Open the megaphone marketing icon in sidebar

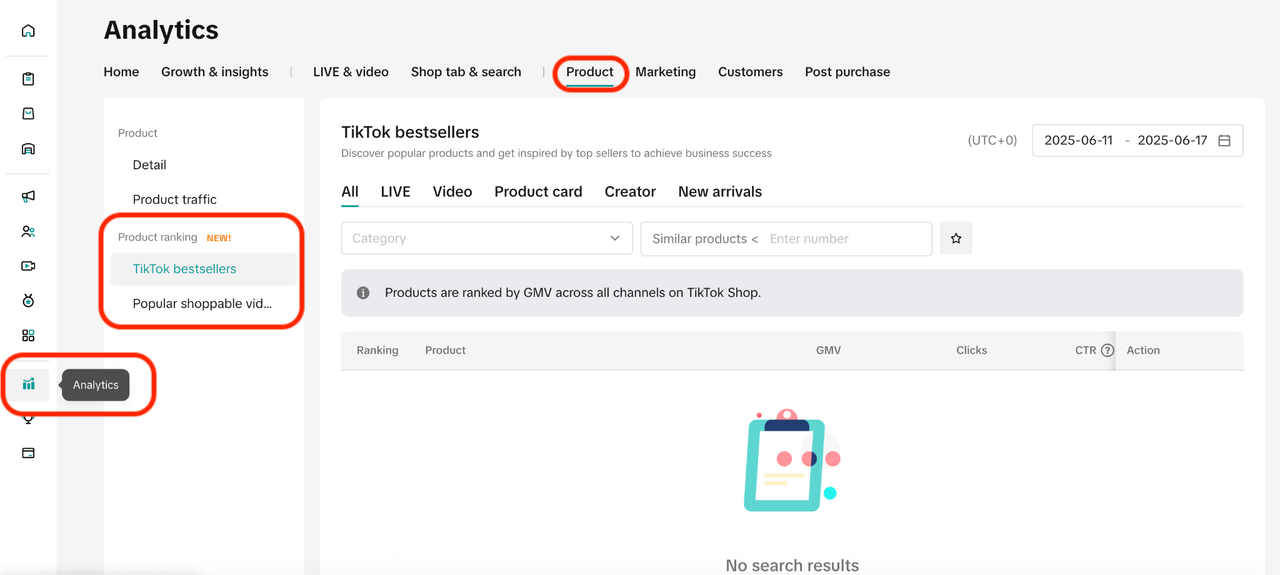point(28,196)
